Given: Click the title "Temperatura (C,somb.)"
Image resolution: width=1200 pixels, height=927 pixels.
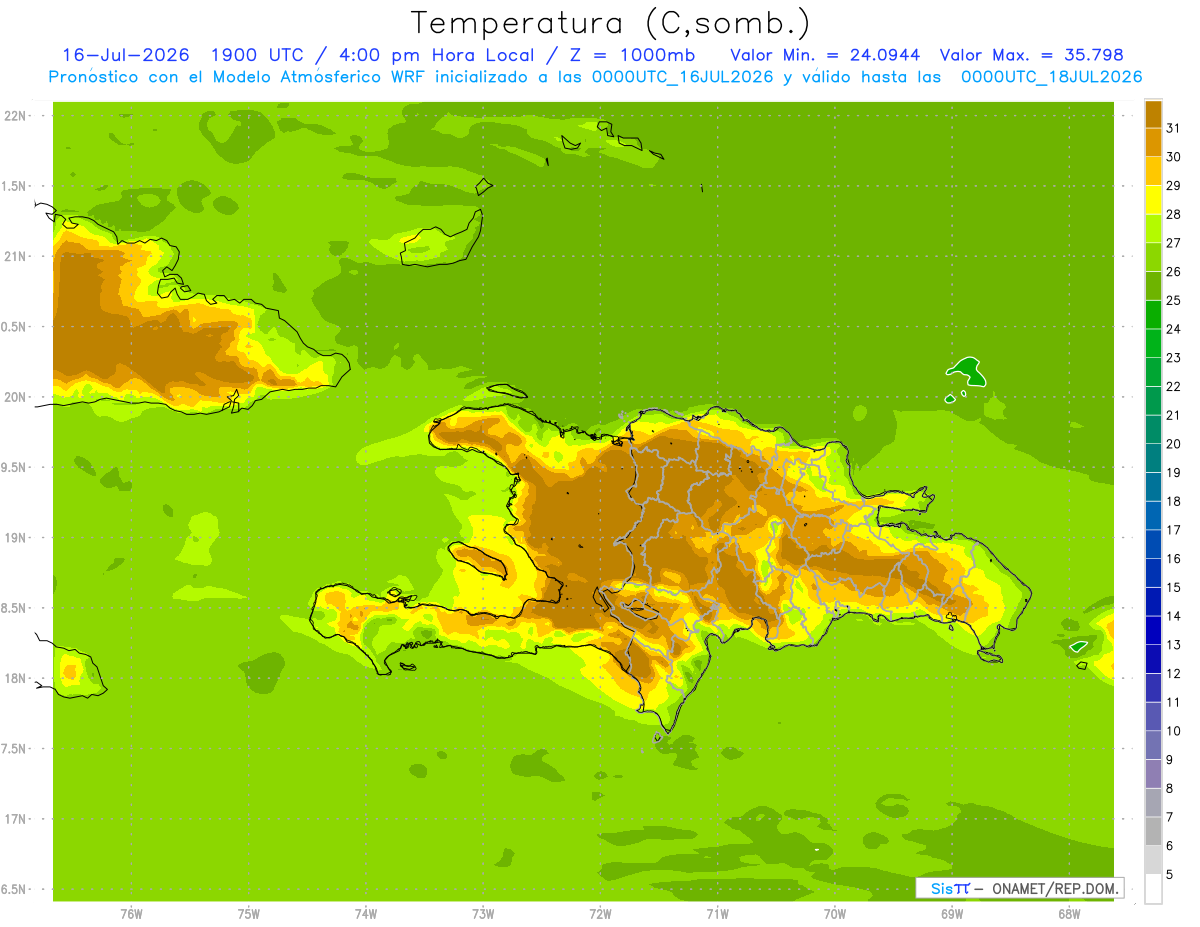Looking at the screenshot, I should pyautogui.click(x=611, y=23).
